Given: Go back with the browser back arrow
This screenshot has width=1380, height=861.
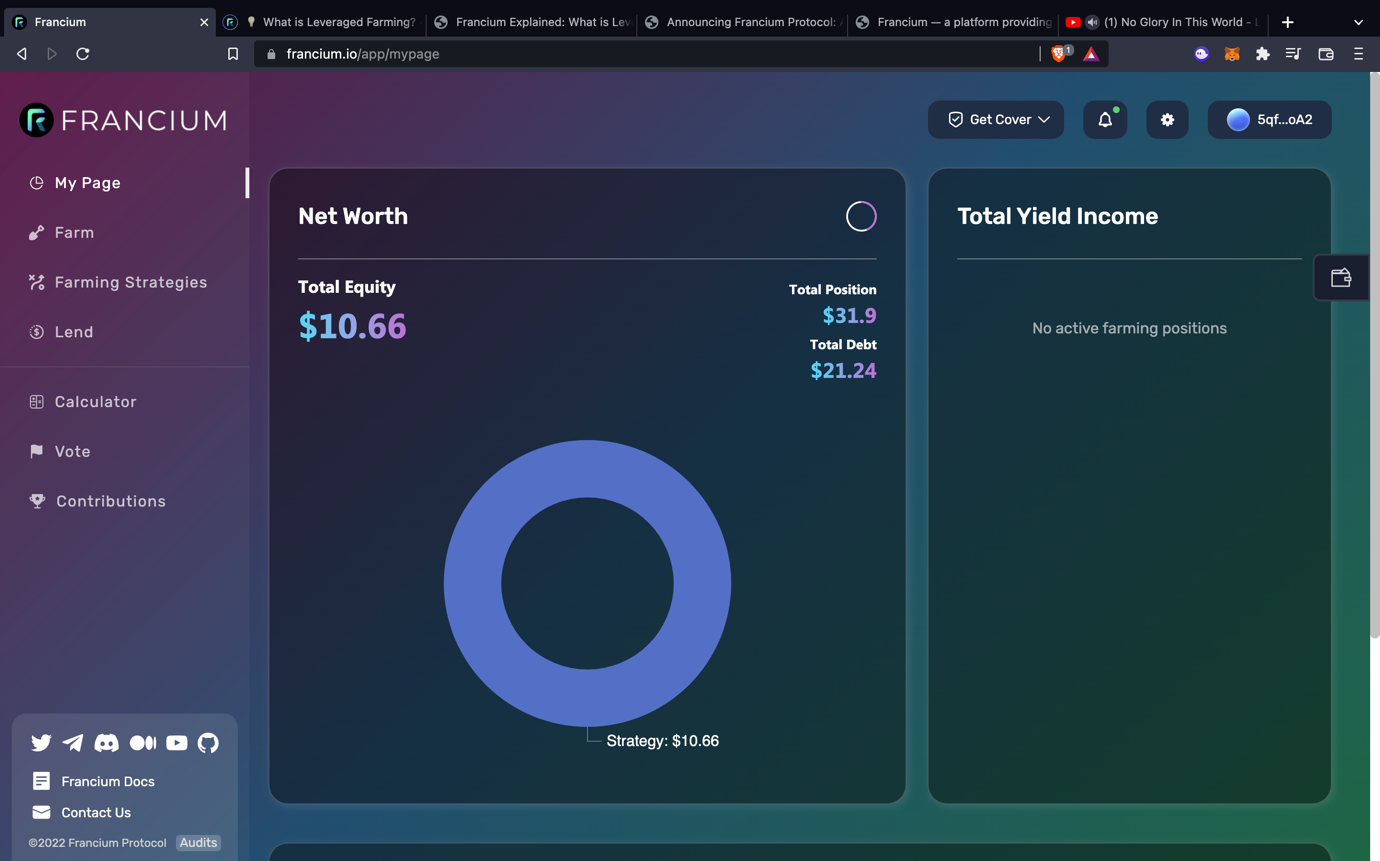Looking at the screenshot, I should pyautogui.click(x=22, y=54).
